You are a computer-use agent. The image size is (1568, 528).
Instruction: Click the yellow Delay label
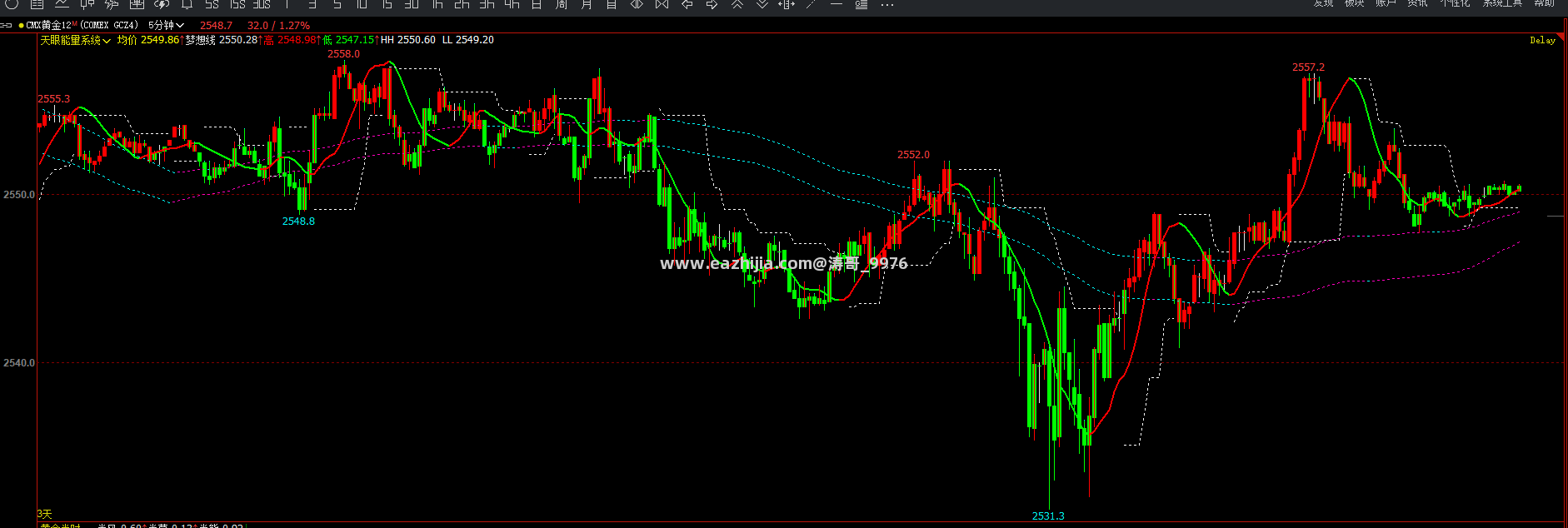coord(1543,40)
